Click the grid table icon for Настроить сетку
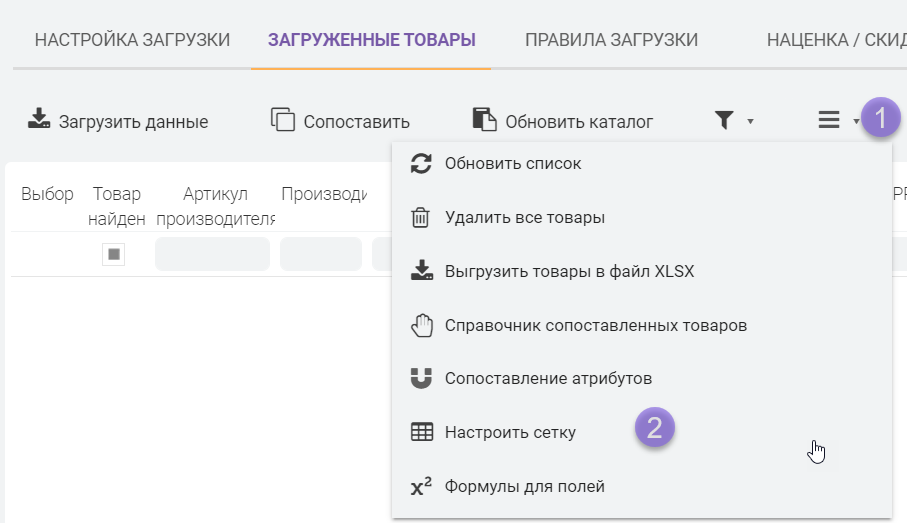 422,433
